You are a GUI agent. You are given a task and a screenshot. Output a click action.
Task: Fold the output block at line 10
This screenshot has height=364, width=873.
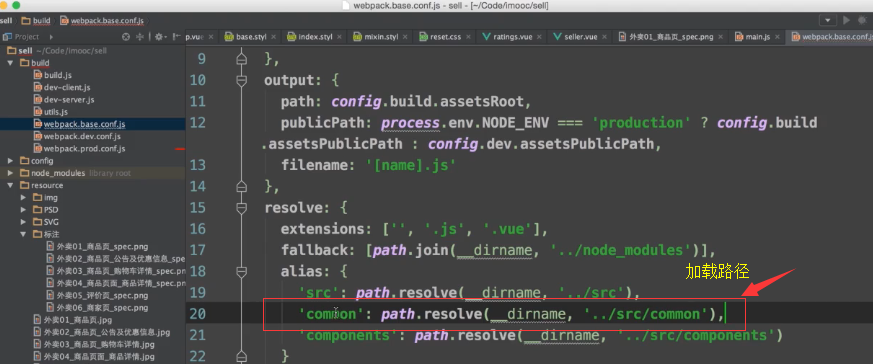pyautogui.click(x=241, y=81)
